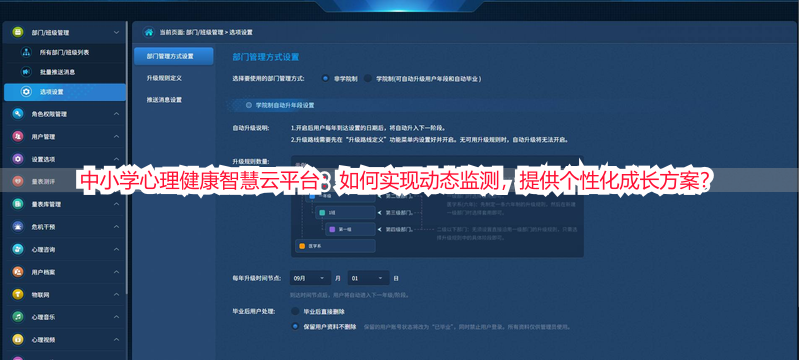Viewport: 799px width, 360px height.
Task: Click the 量表库管理 menu label
Action: (46, 204)
